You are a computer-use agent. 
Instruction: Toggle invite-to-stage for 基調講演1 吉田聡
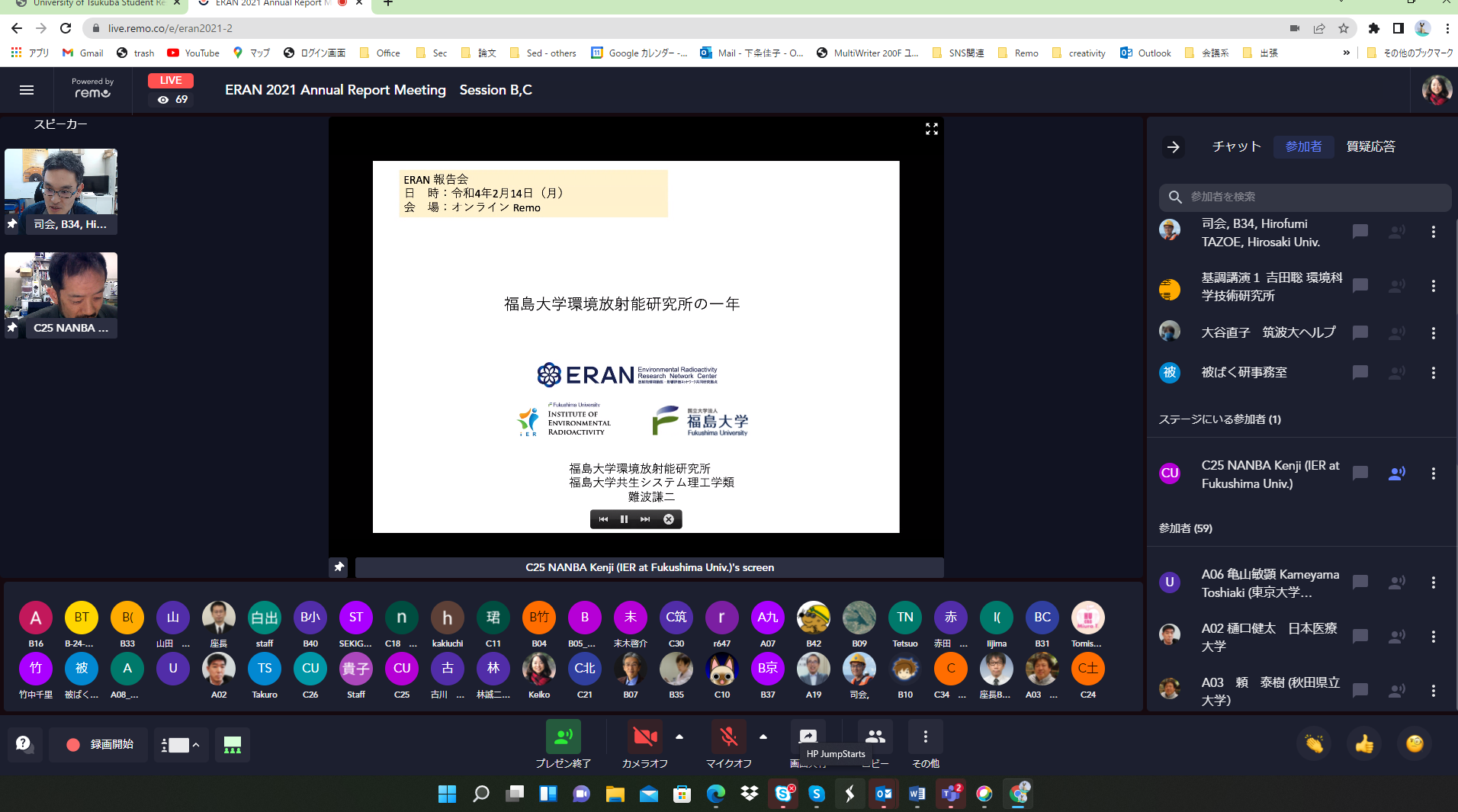pos(1397,286)
